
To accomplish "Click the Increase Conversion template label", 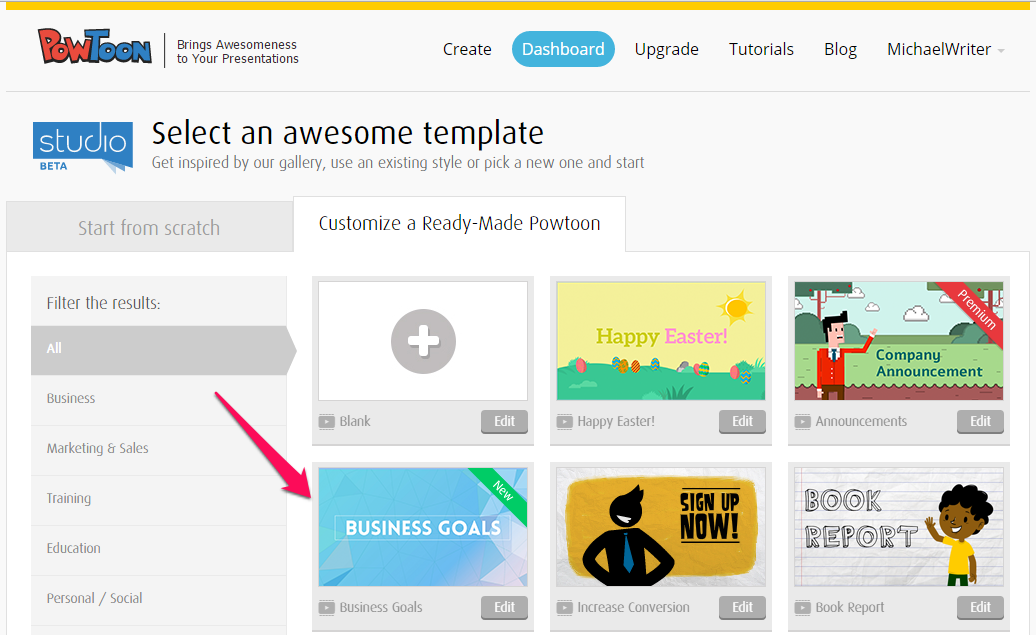I will (633, 607).
